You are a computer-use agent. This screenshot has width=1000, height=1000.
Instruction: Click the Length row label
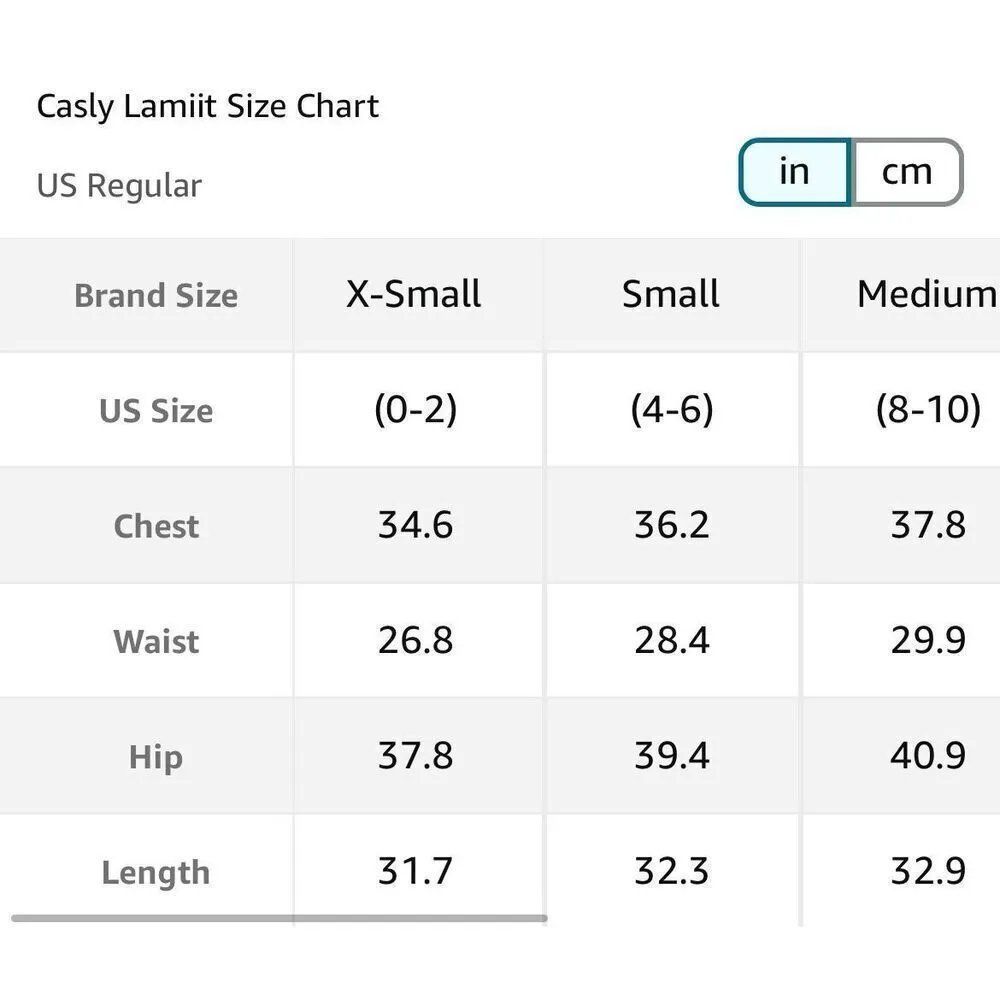156,873
